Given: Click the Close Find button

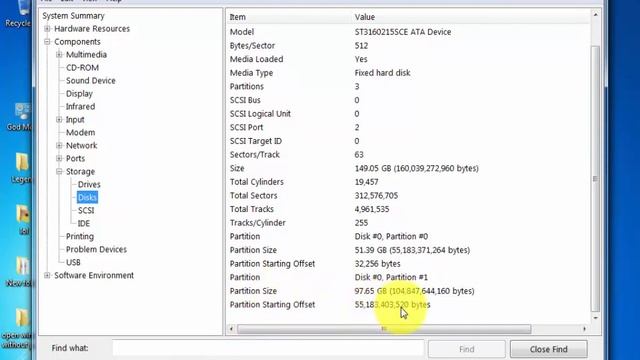Looking at the screenshot, I should 549,349.
